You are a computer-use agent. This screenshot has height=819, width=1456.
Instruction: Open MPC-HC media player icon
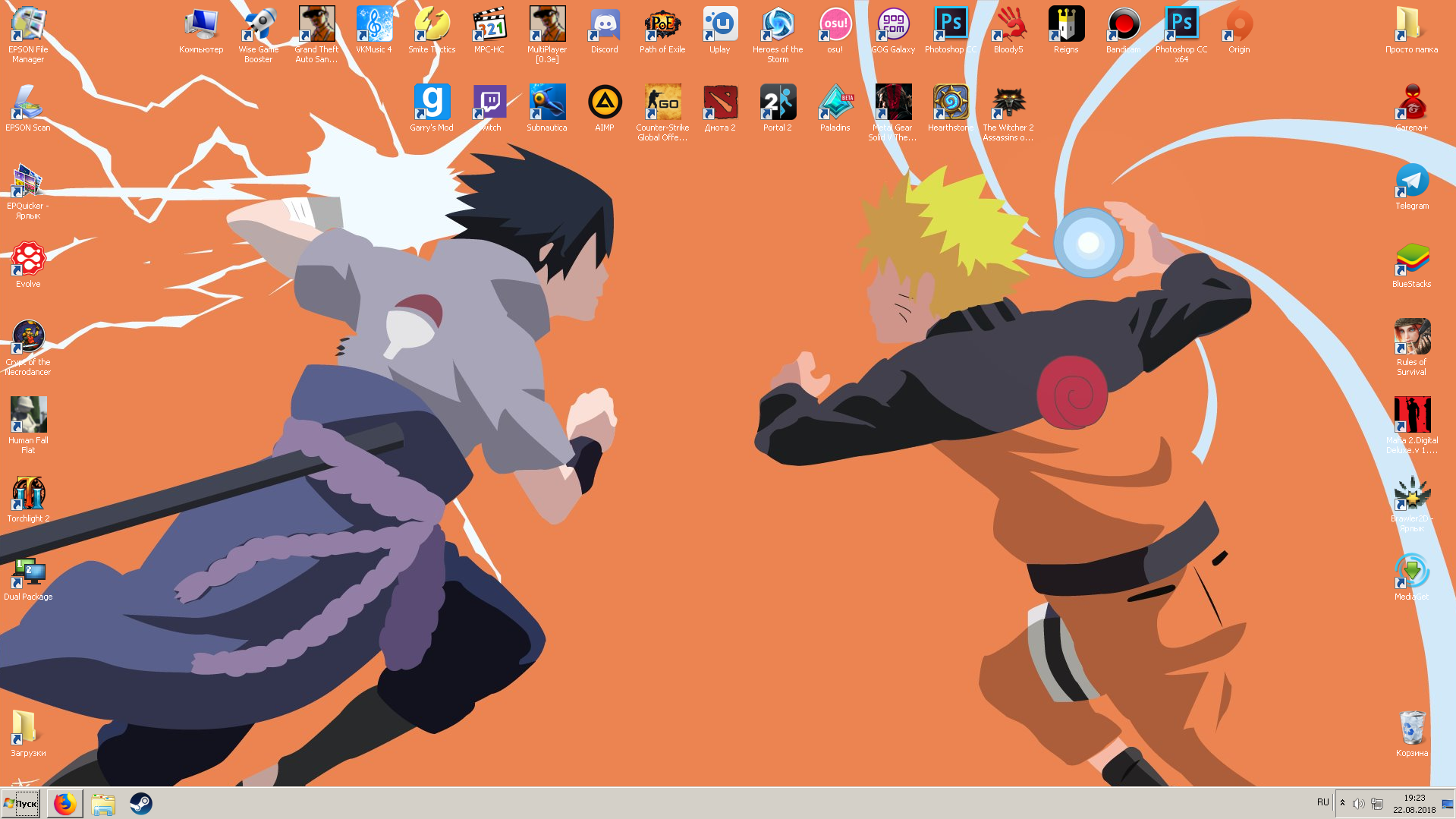(489, 30)
